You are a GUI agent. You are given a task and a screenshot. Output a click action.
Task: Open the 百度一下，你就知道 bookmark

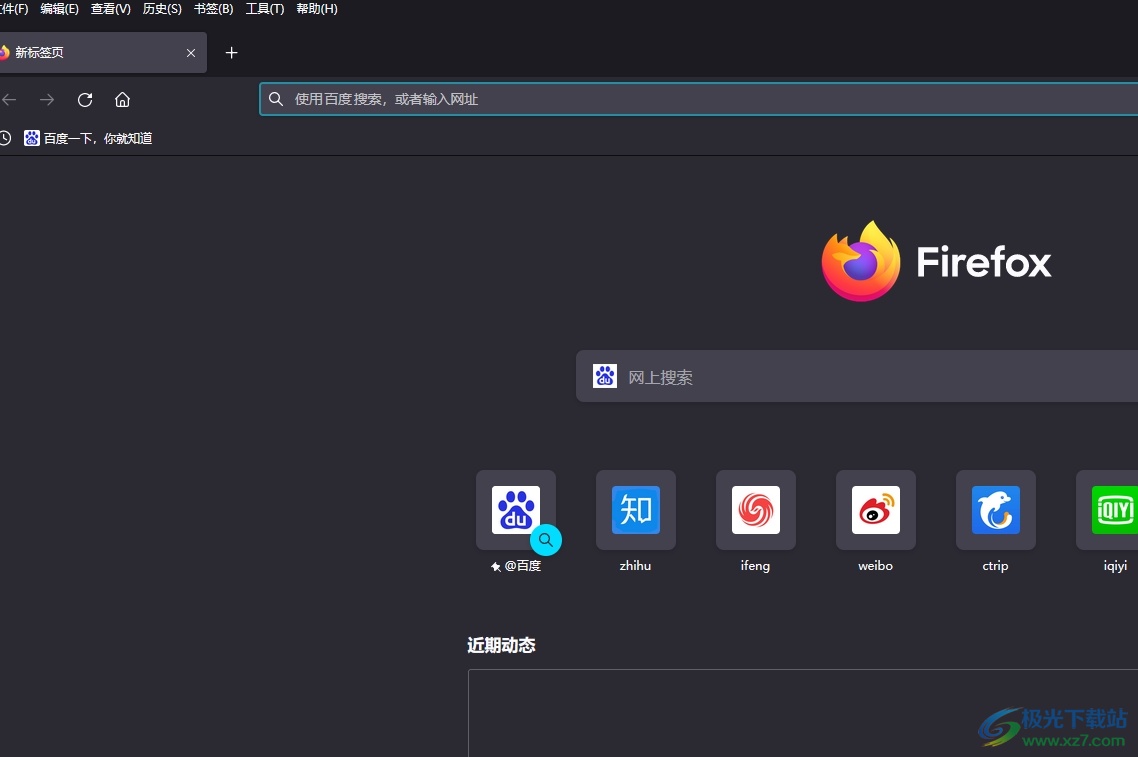(88, 138)
